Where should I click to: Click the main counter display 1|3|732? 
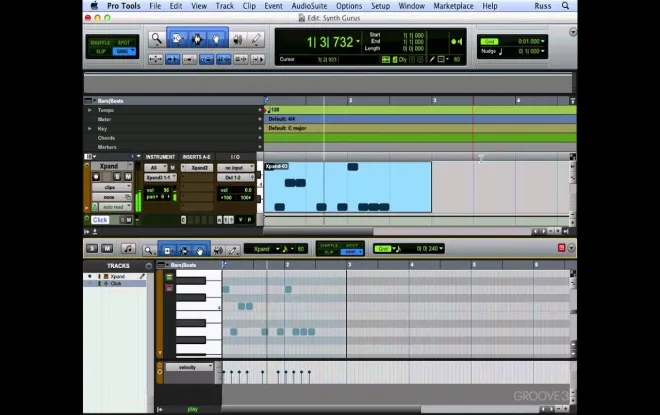(x=330, y=42)
